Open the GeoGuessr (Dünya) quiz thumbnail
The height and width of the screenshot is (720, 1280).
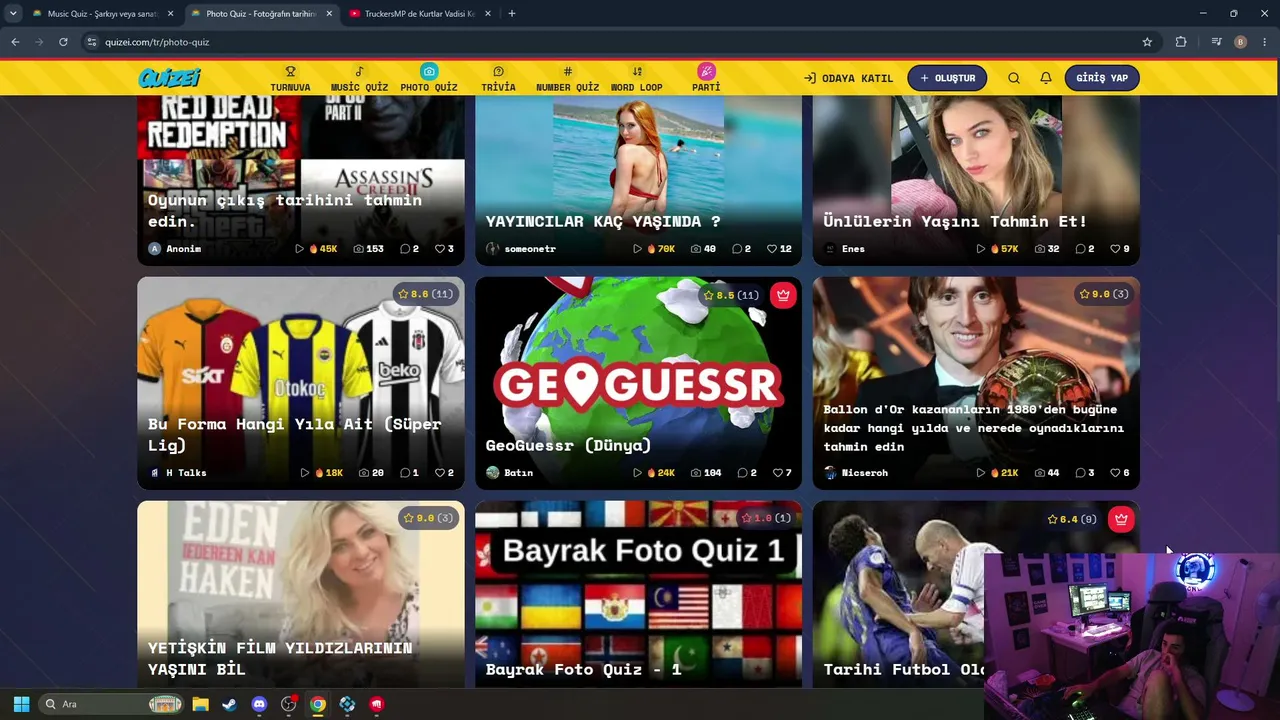(x=638, y=383)
